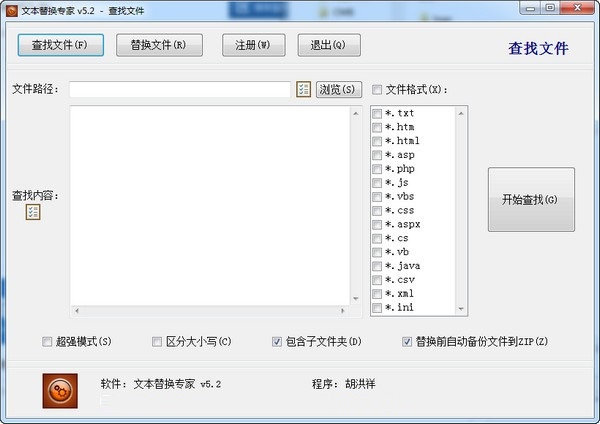
Task: Click the list icon under 查找内容 label
Action: pos(33,212)
